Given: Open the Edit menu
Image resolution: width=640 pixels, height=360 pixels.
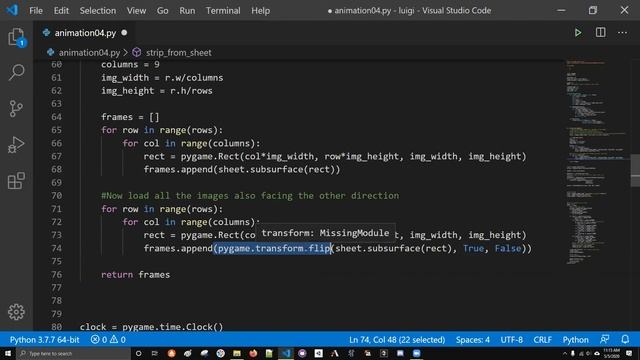Looking at the screenshot, I should point(61,11).
